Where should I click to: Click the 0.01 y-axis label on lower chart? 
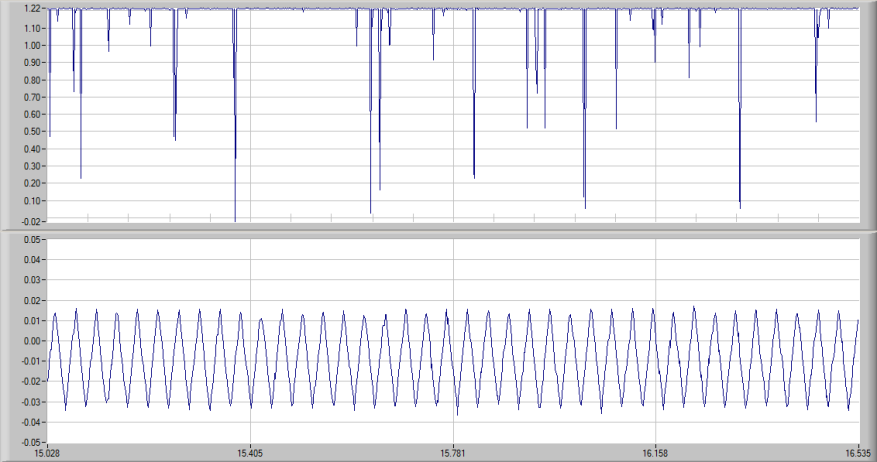34,321
